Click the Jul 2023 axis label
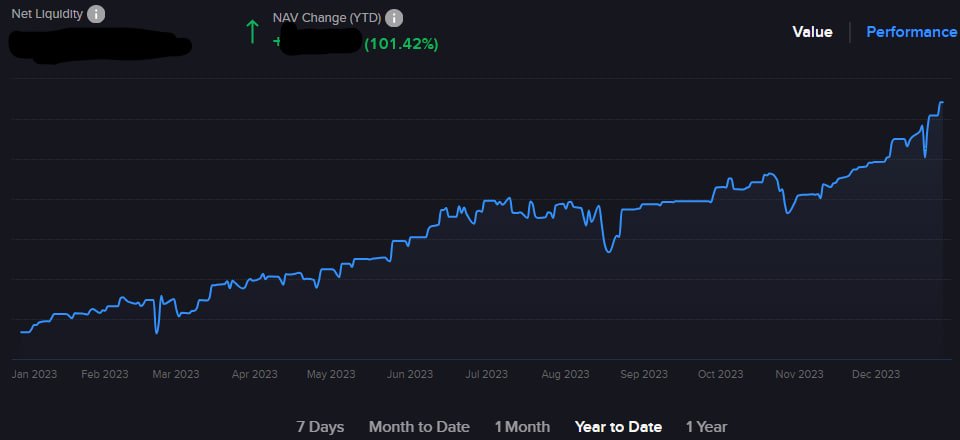 (x=486, y=374)
